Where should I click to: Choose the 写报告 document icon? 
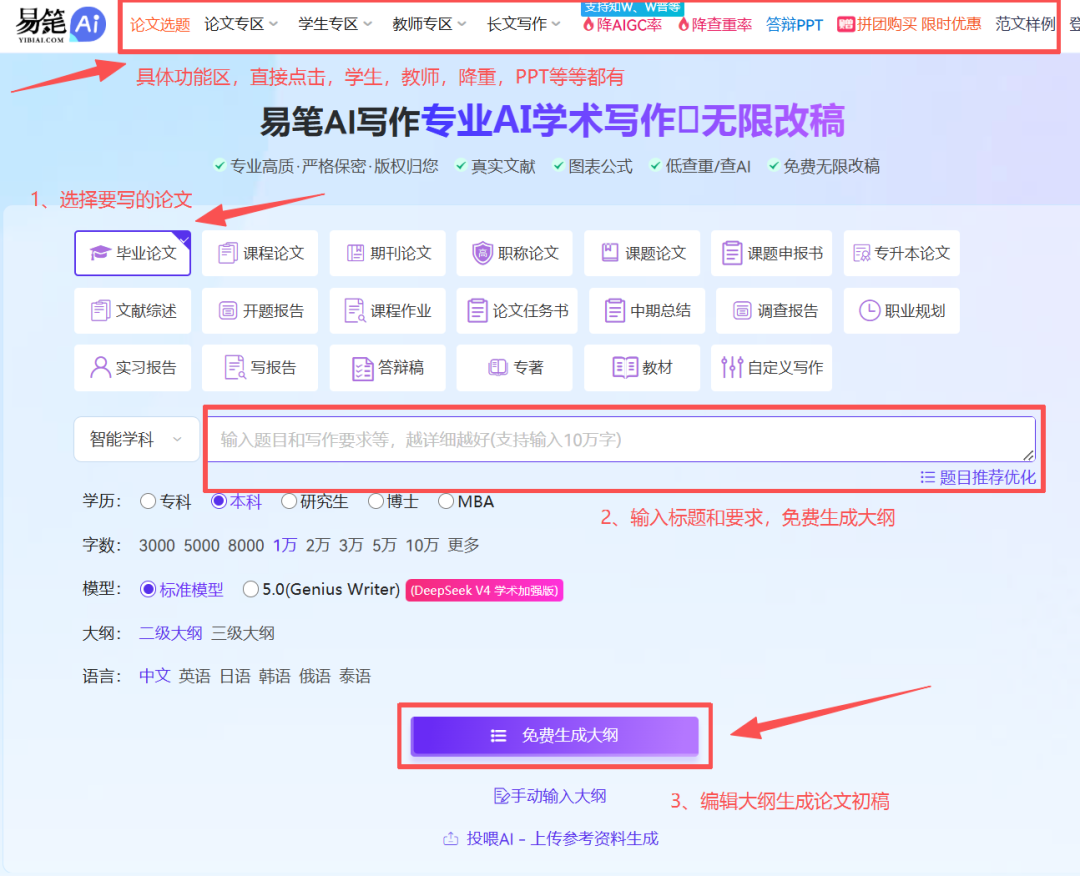(x=235, y=368)
